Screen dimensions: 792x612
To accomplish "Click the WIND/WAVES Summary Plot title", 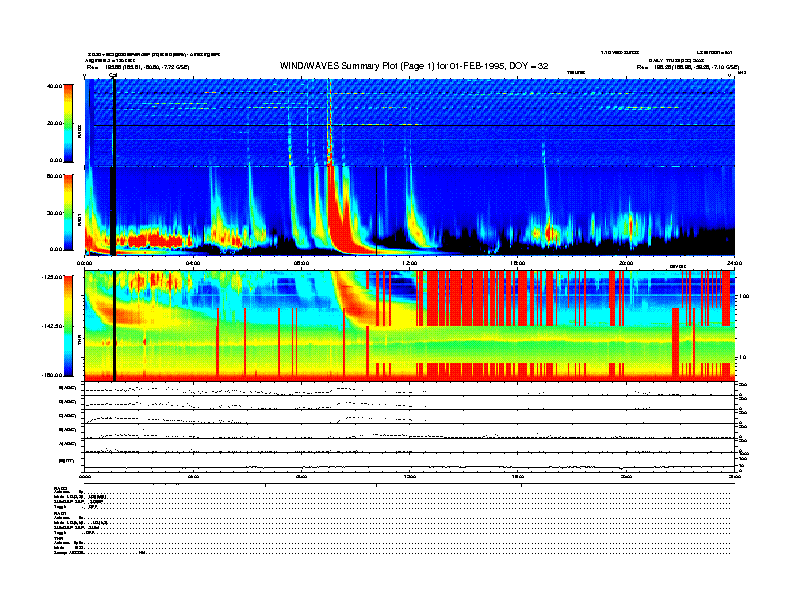I will coord(414,66).
